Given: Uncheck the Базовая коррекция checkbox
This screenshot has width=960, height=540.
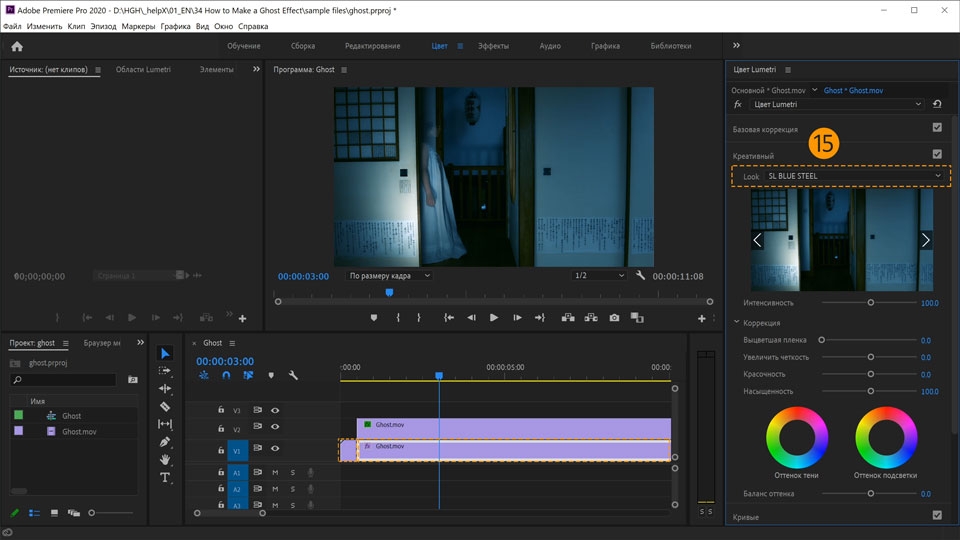Looking at the screenshot, I should click(937, 128).
